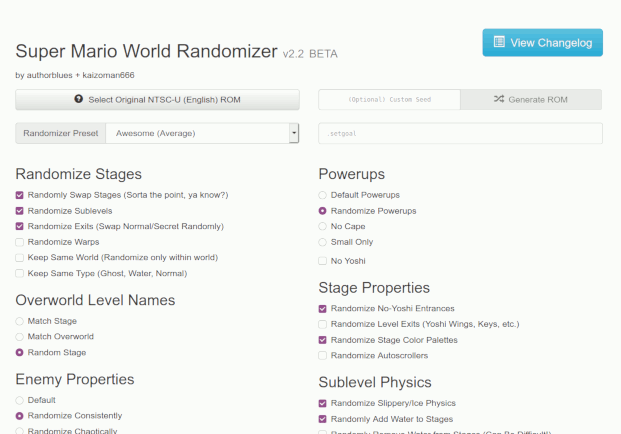Click the Generate ROM button
The image size is (621, 434).
coord(530,100)
